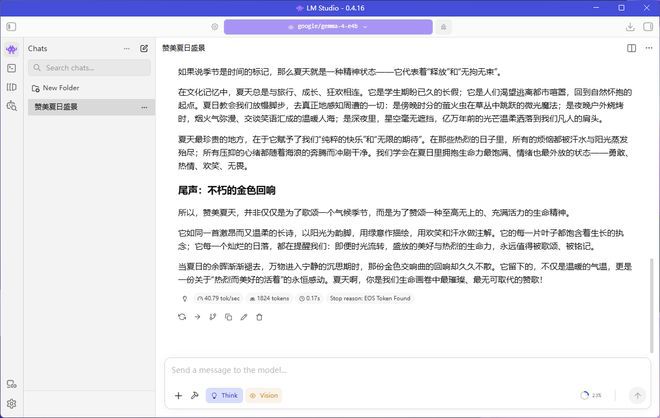The height and width of the screenshot is (418, 660).
Task: Click the icon above the settings gear
Action: (12, 384)
